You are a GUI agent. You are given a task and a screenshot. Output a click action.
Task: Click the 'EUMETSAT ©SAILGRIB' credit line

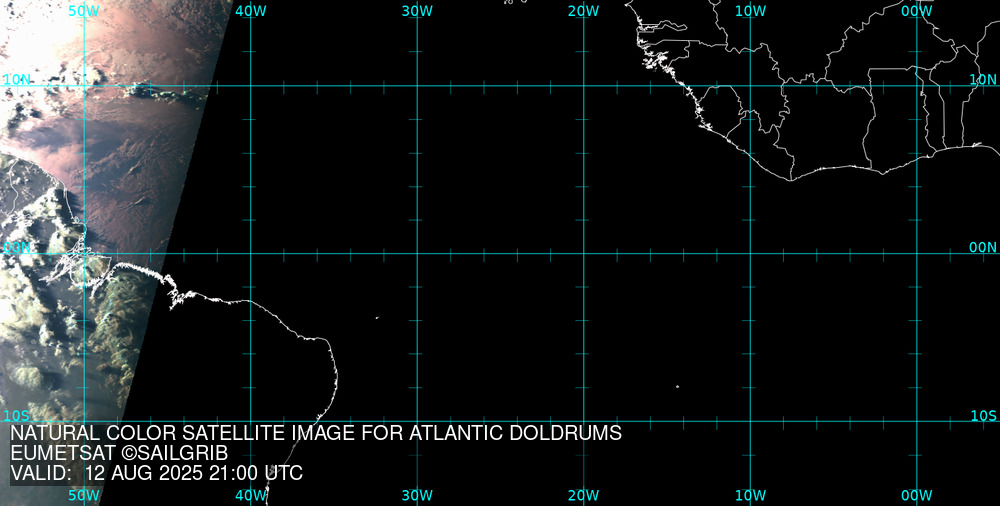click(119, 453)
